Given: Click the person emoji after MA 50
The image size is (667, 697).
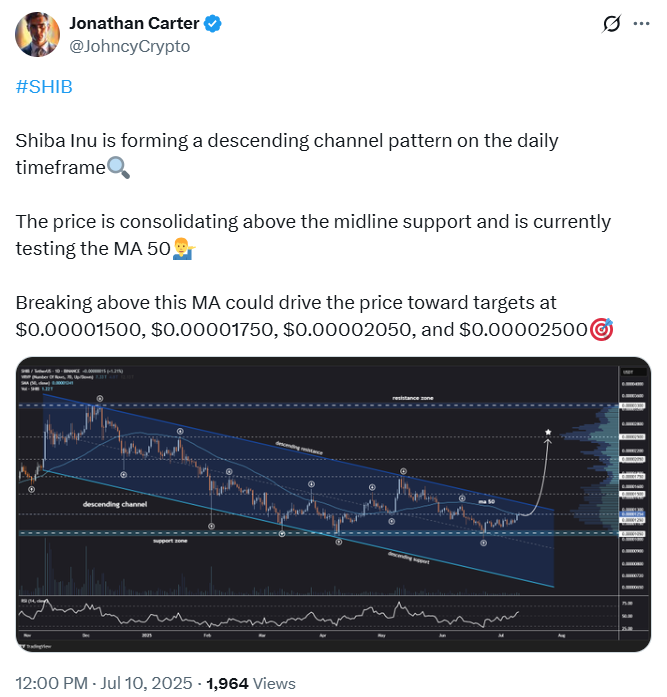Looking at the screenshot, I should pos(184,249).
